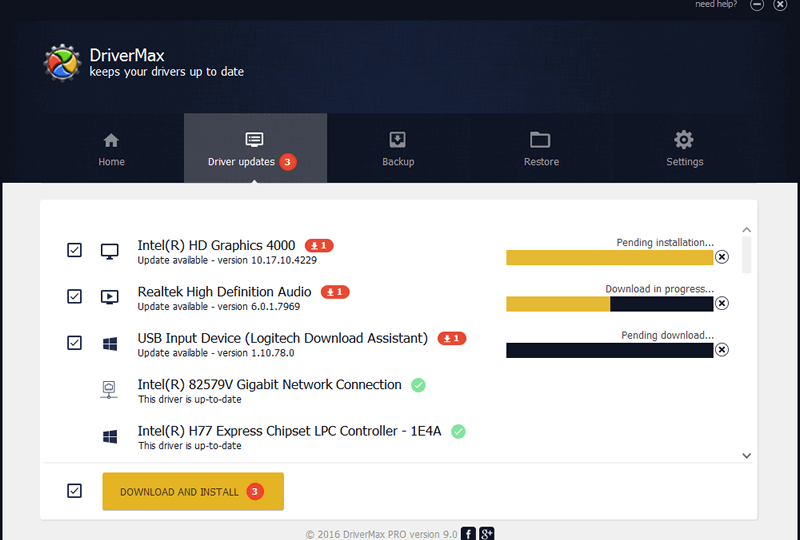Click the monitor icon for Intel HD Graphics
Screen dimensions: 800x540
point(109,251)
